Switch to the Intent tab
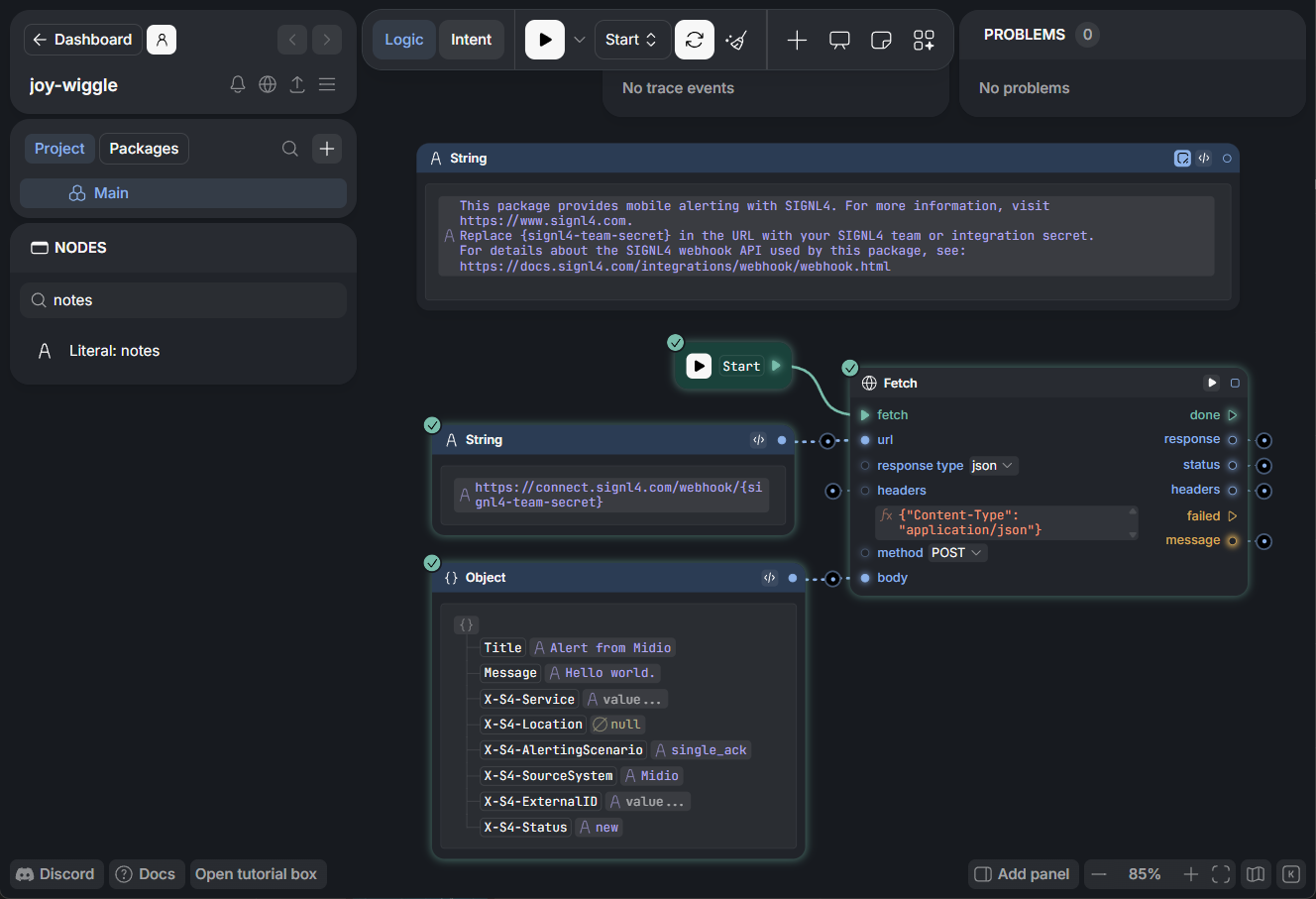This screenshot has width=1316, height=899. [471, 40]
